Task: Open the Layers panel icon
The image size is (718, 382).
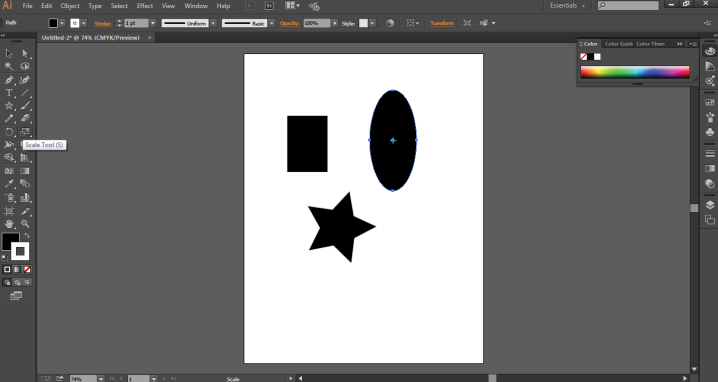Action: 710,205
